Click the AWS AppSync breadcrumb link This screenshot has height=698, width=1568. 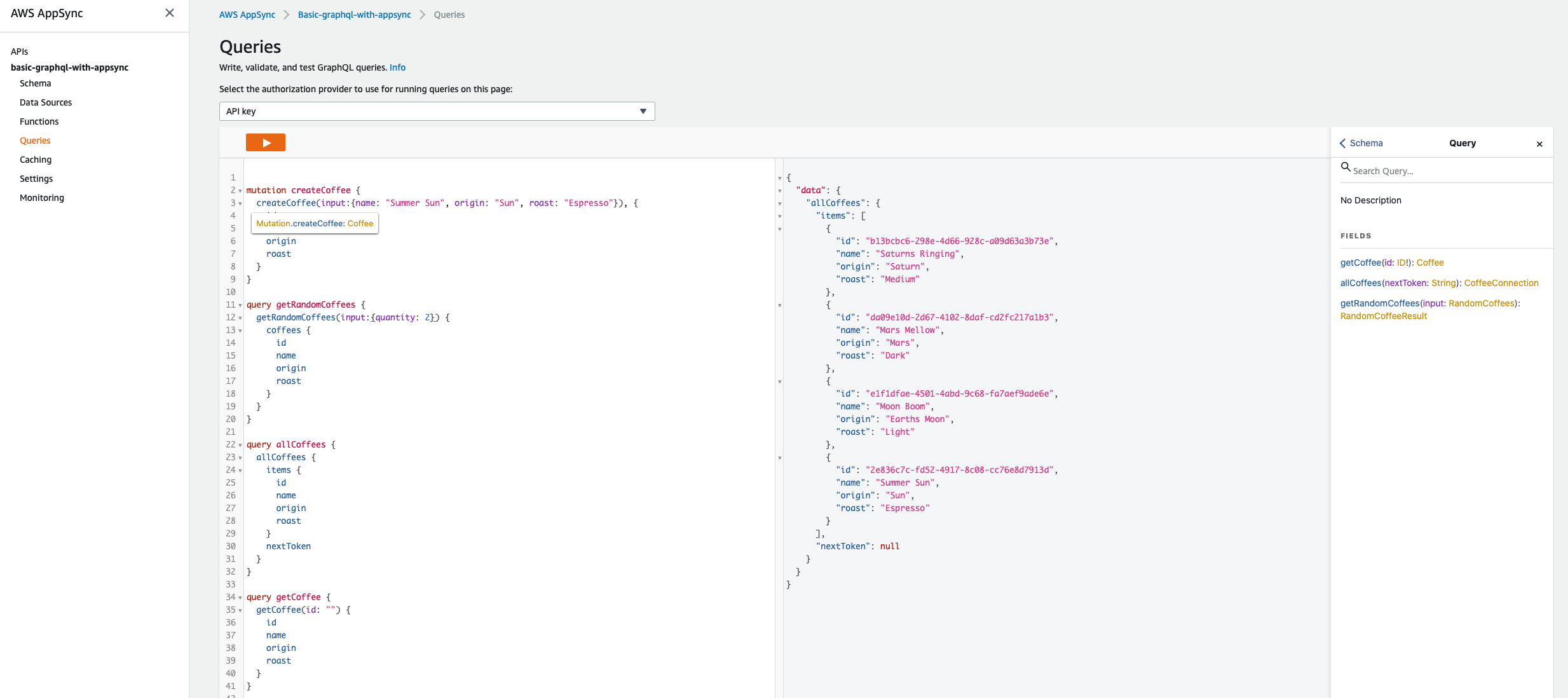click(247, 15)
